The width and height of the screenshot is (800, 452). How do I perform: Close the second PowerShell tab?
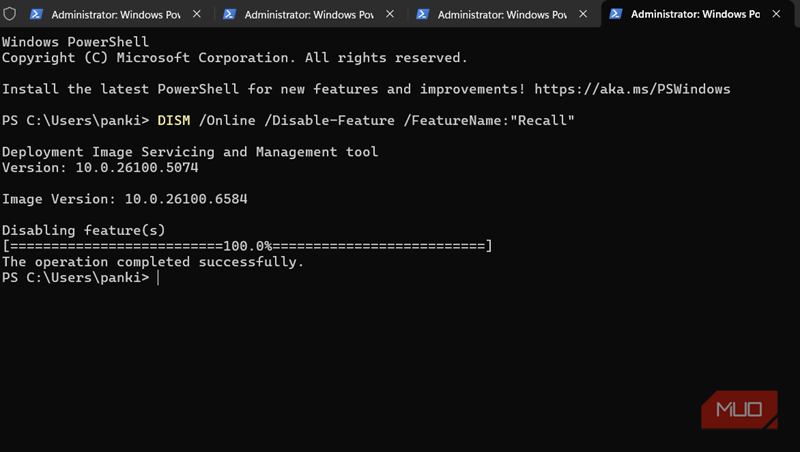point(390,14)
